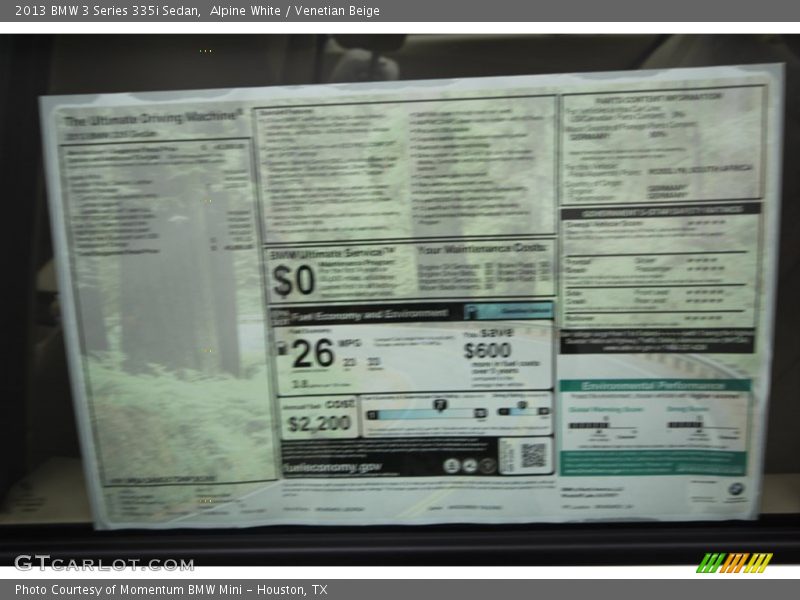Click the Momentum BMW Mini photo credit caption
800x600 pixels.
point(171,590)
